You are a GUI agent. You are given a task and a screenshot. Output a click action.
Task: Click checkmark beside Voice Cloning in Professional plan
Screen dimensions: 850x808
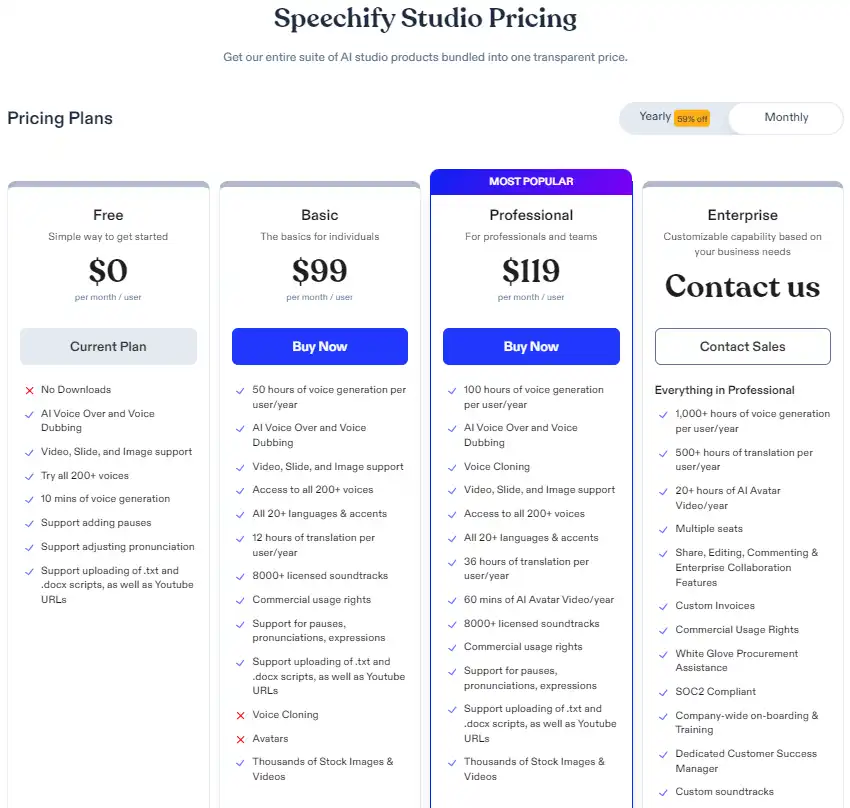[452, 467]
